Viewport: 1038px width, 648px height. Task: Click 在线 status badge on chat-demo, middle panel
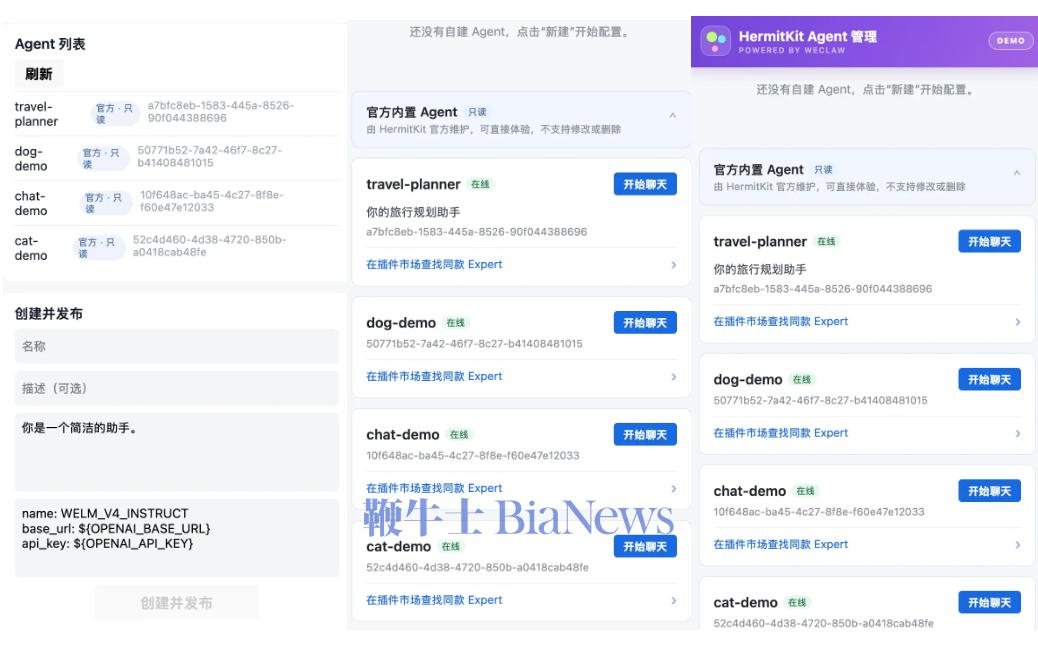pos(459,434)
